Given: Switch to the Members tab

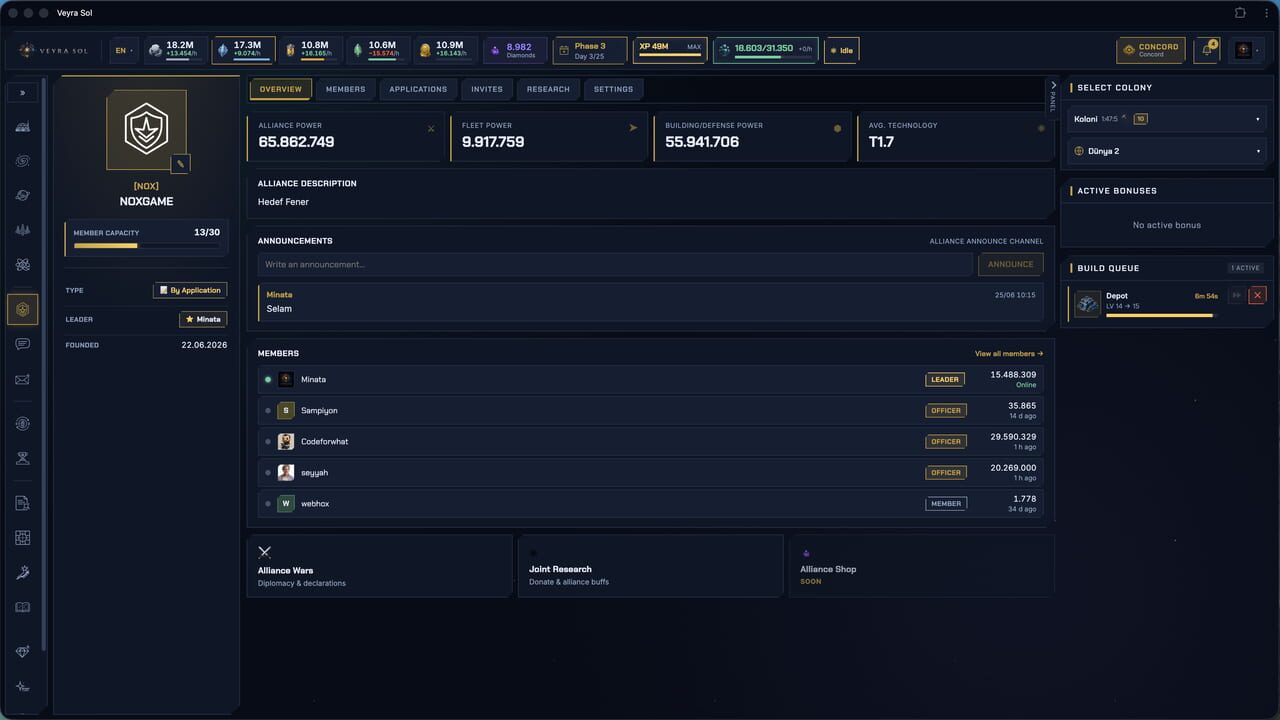Looking at the screenshot, I should click(x=346, y=89).
